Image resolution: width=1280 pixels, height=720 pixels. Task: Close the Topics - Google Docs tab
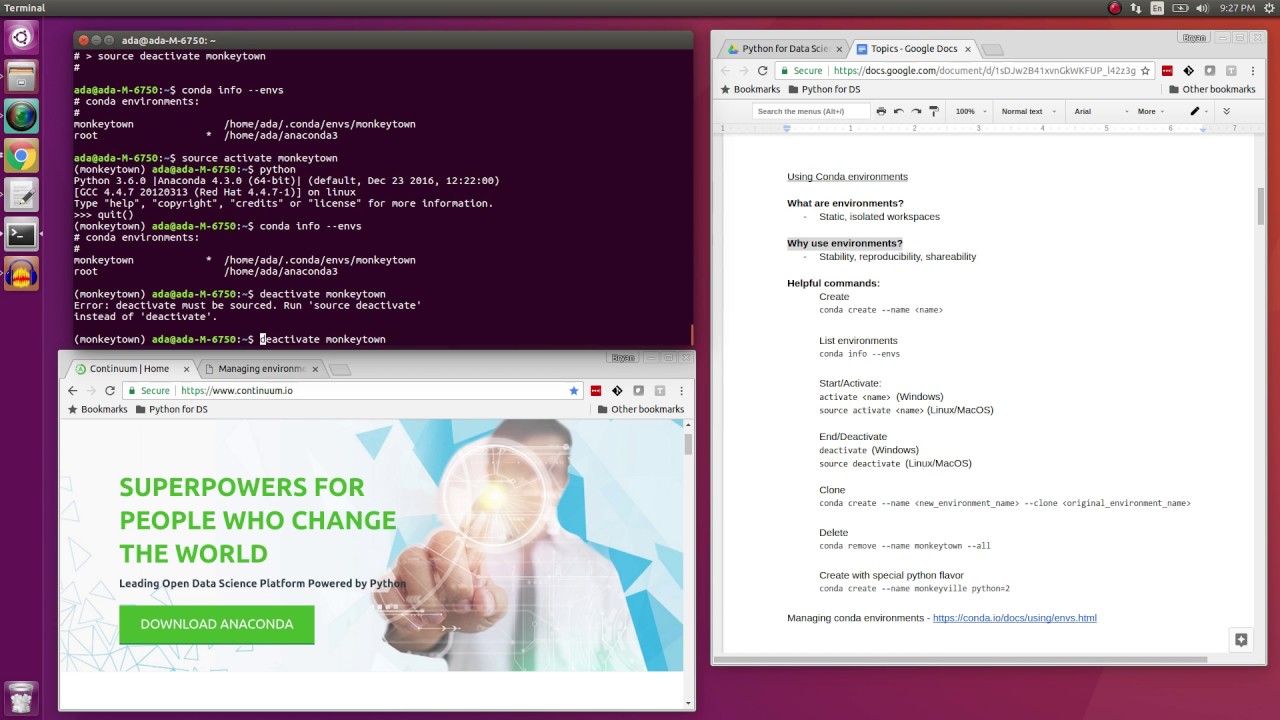(967, 49)
